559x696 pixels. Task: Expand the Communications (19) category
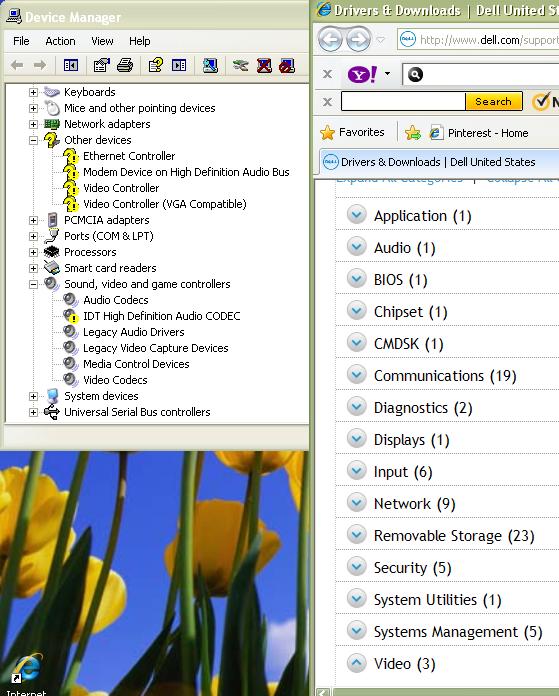(x=357, y=375)
